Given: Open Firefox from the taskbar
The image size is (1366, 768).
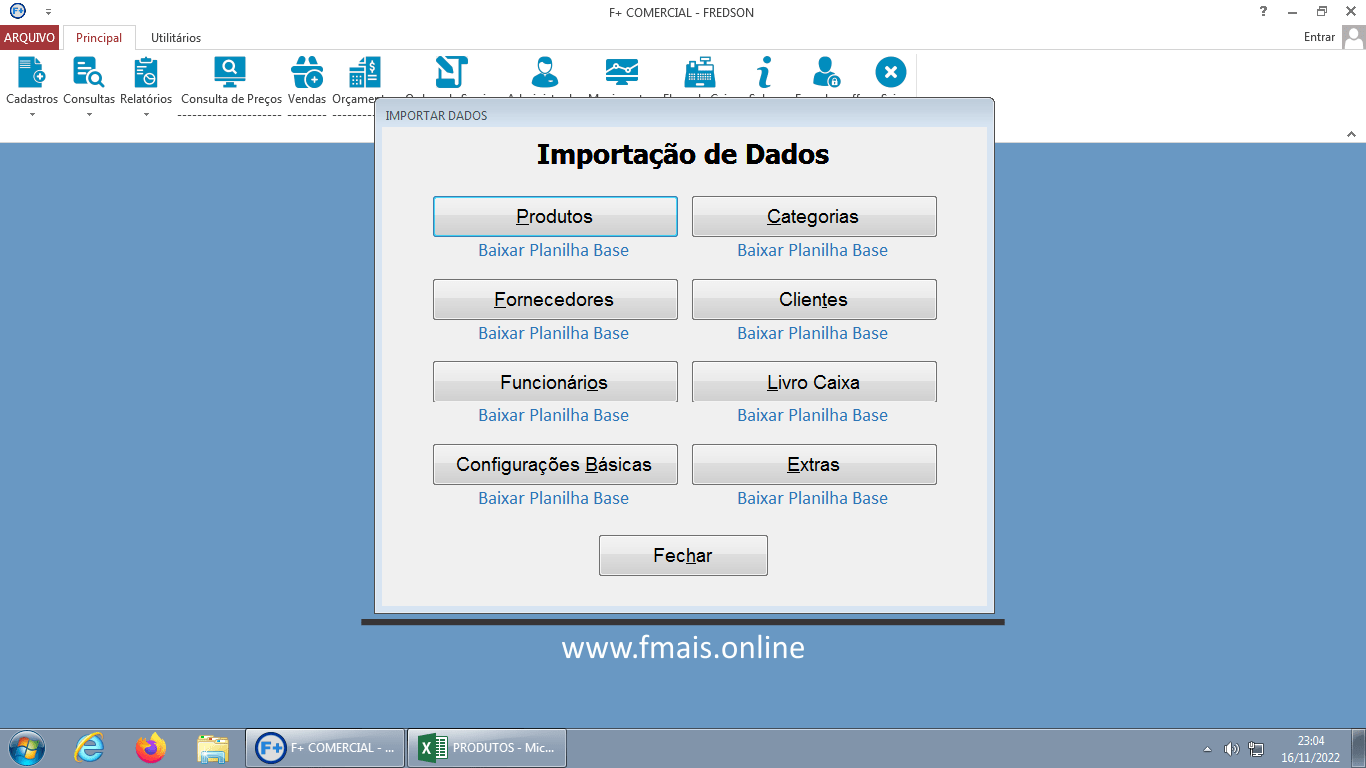Looking at the screenshot, I should (151, 747).
